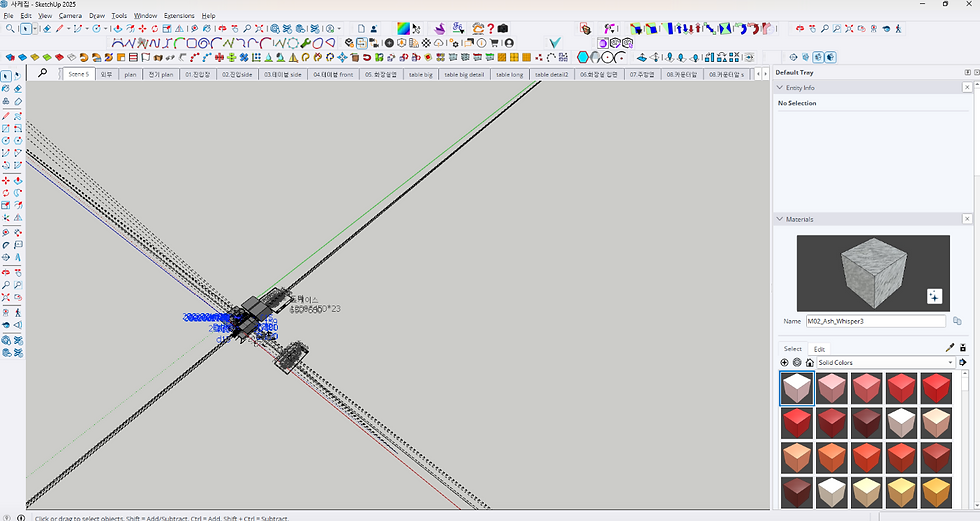This screenshot has height=521, width=980.
Task: Switch to the table big detail scene tab
Action: click(464, 74)
